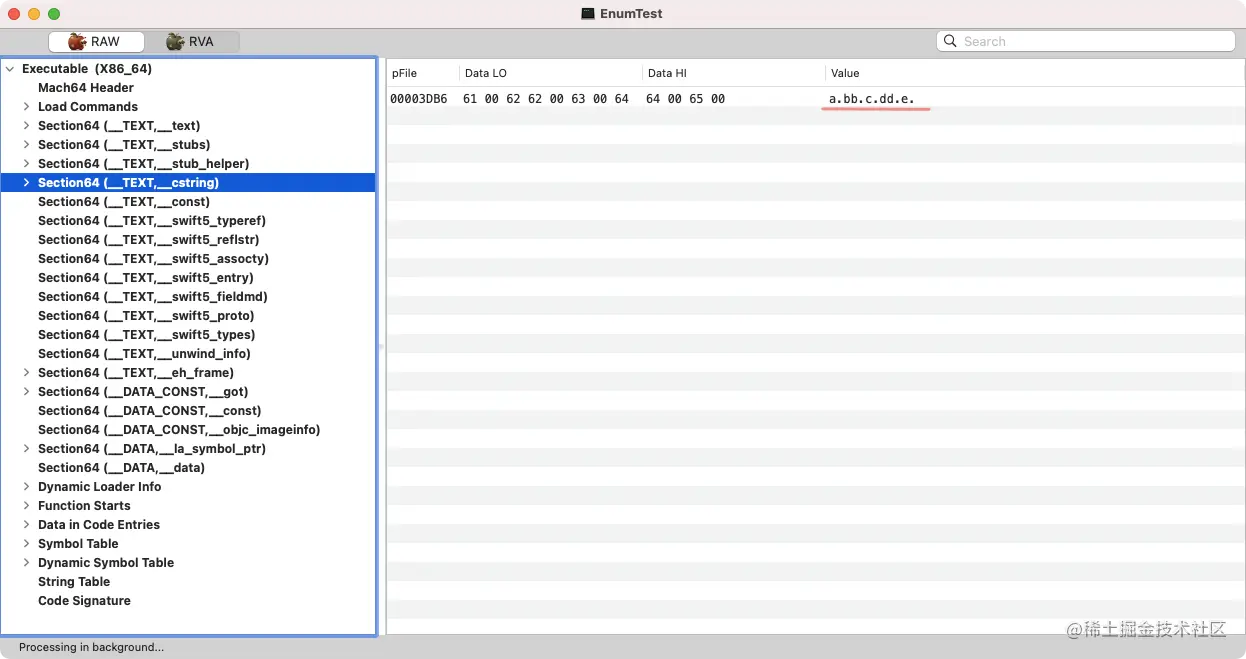Select Data in Code Entries row
Image resolution: width=1246 pixels, height=659 pixels.
188,525
